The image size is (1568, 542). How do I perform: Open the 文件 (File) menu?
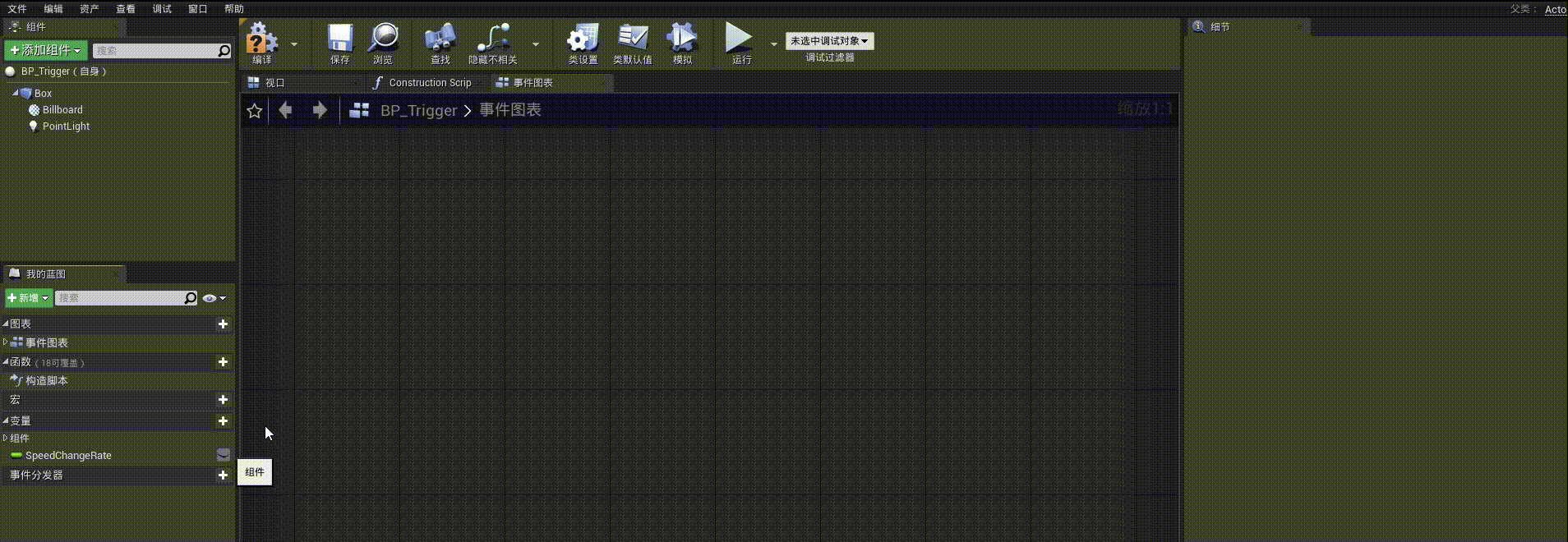pos(17,9)
